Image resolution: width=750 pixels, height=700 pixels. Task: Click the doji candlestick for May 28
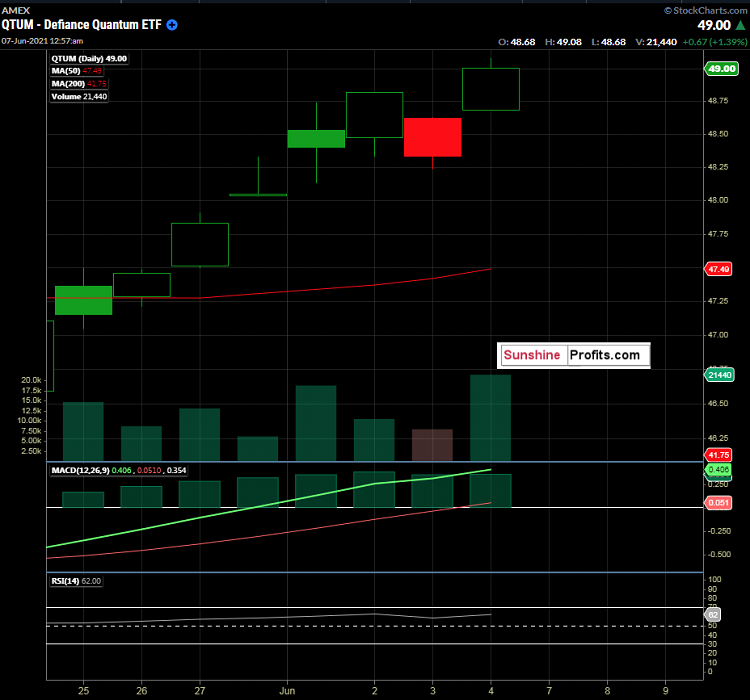tap(258, 195)
